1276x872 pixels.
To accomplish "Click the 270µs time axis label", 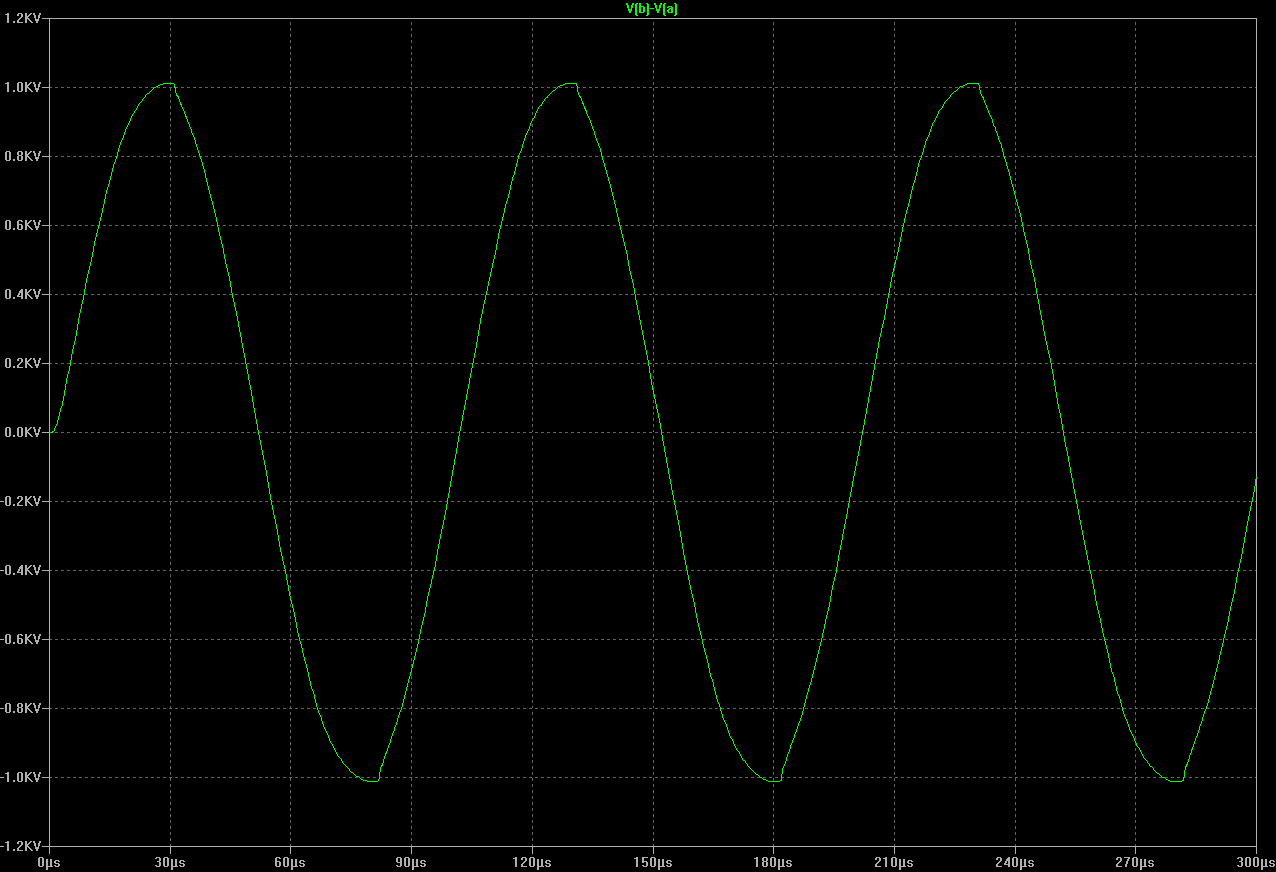I will pyautogui.click(x=1135, y=861).
